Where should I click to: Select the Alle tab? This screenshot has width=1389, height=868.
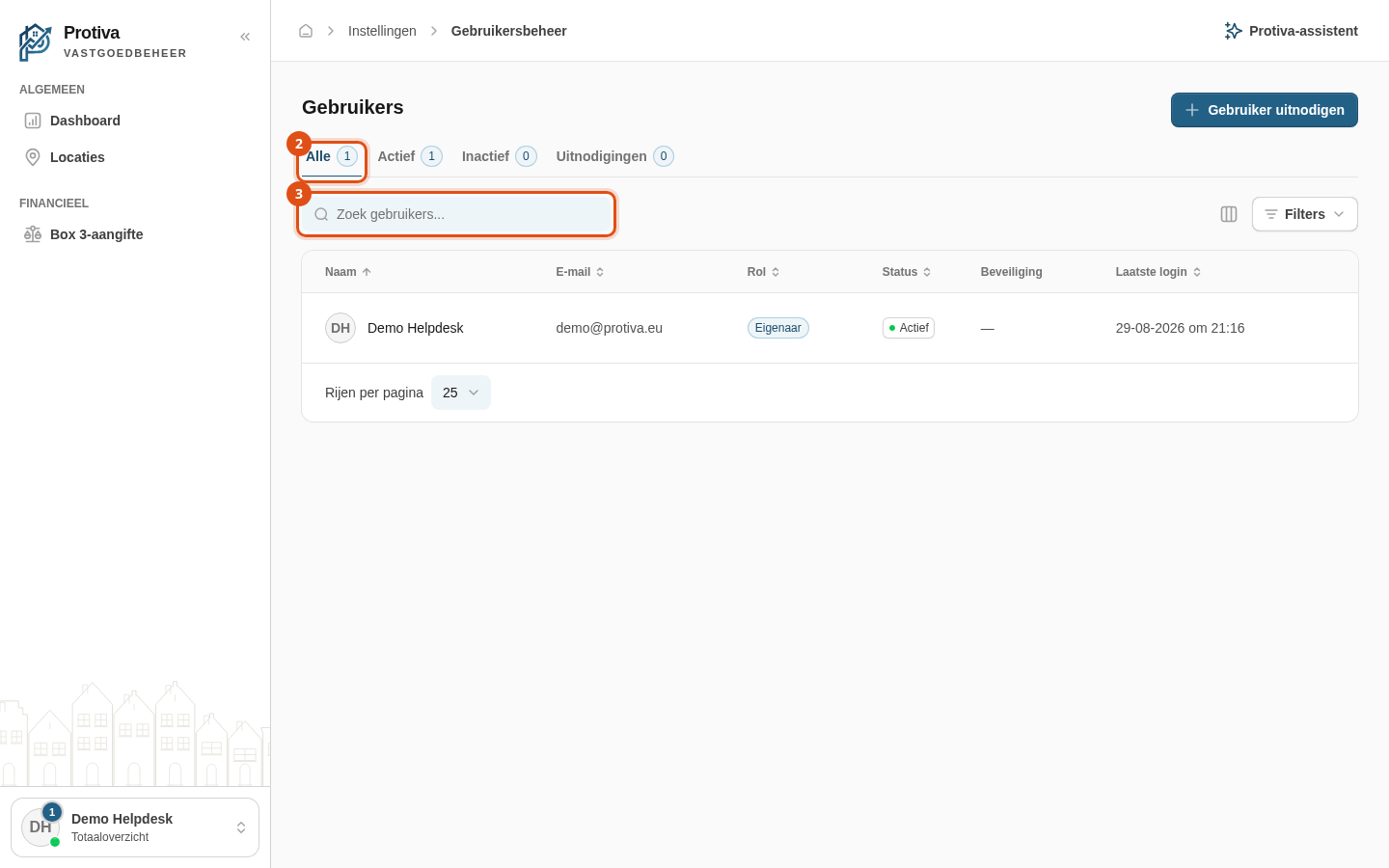332,156
